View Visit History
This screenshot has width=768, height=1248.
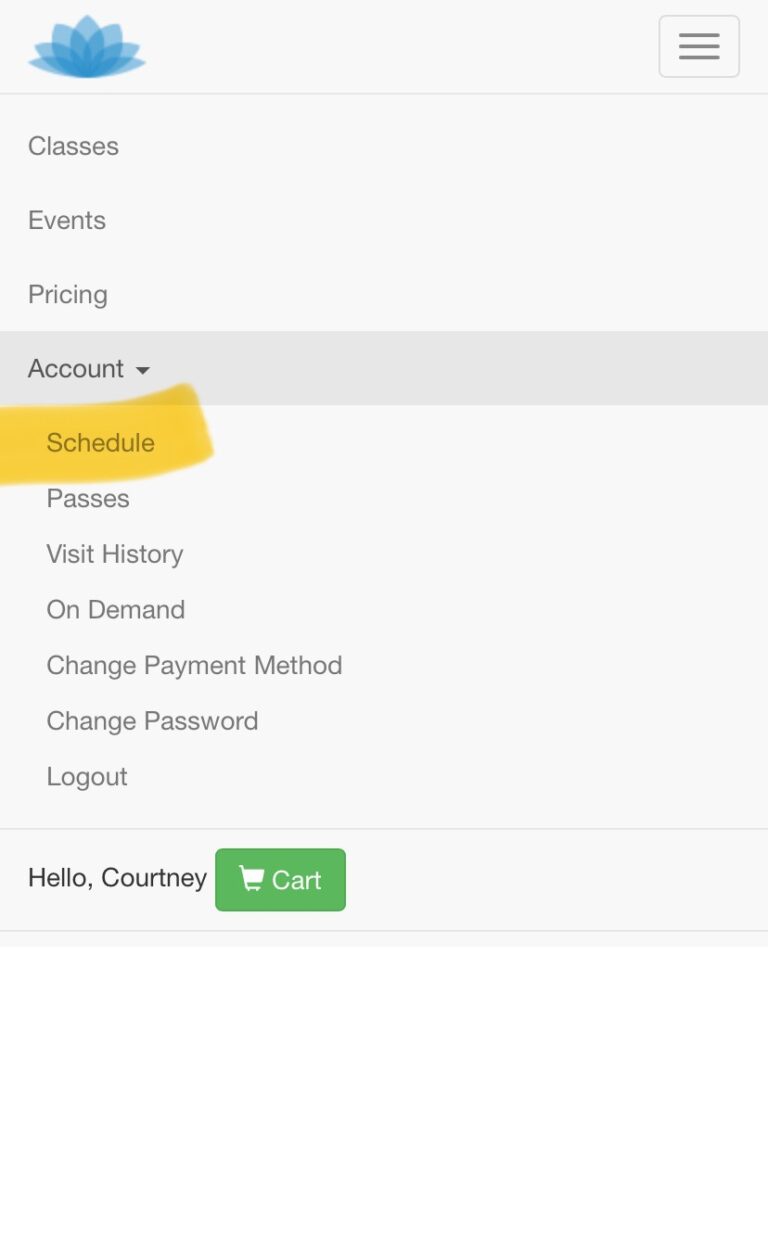(115, 554)
